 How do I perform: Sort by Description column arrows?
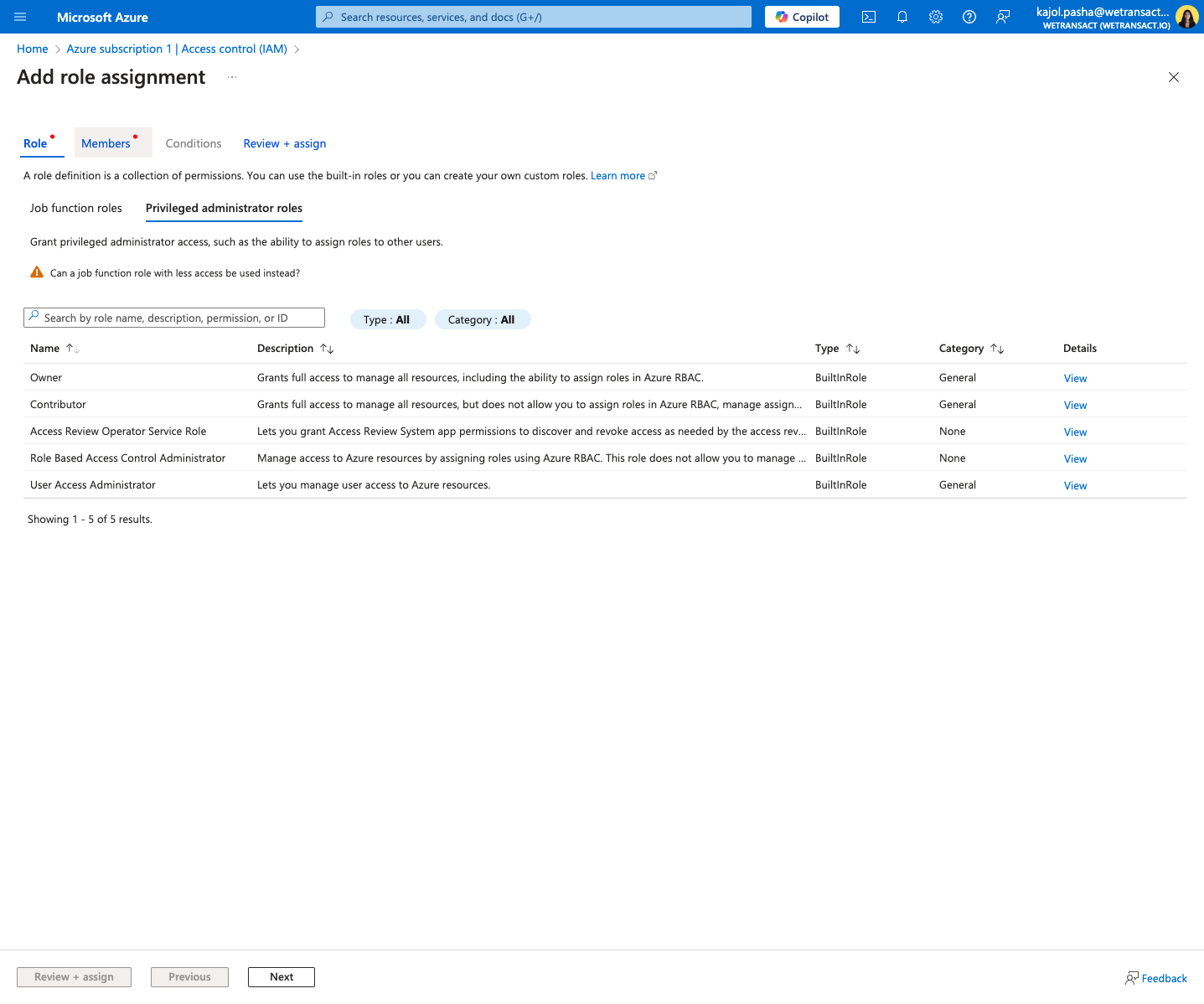click(x=327, y=349)
